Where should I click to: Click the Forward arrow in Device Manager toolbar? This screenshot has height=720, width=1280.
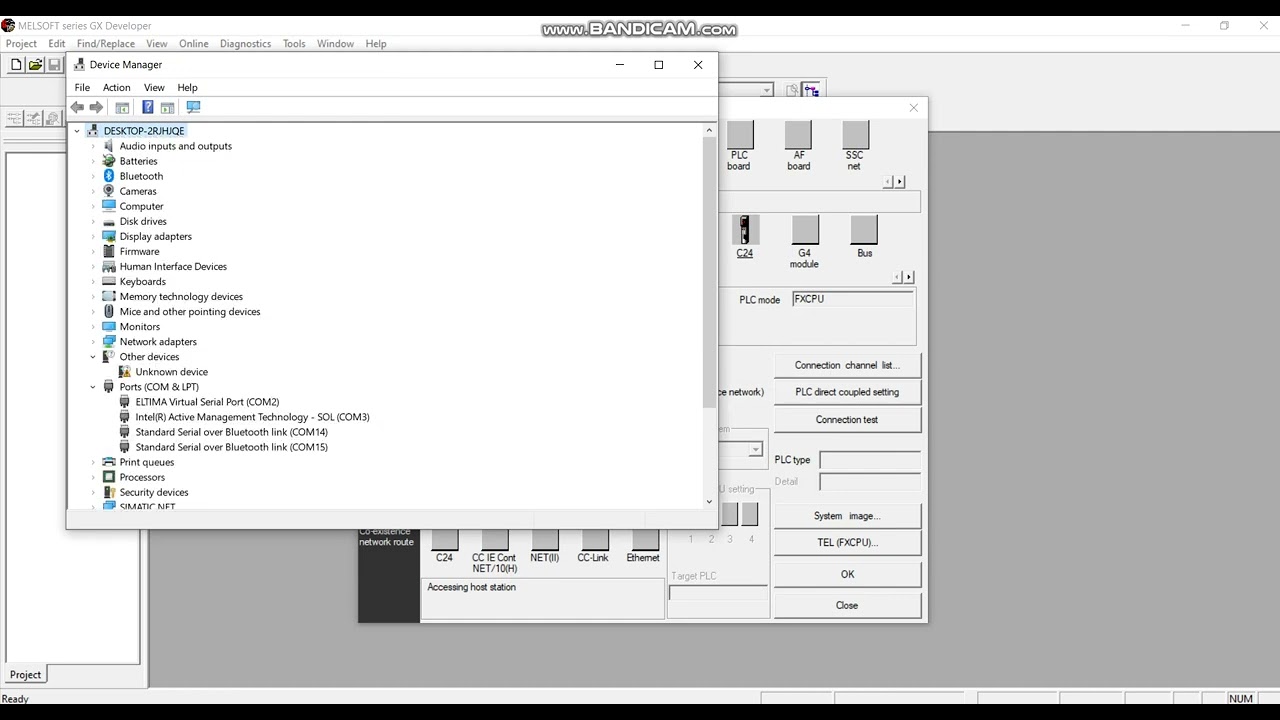click(x=96, y=107)
